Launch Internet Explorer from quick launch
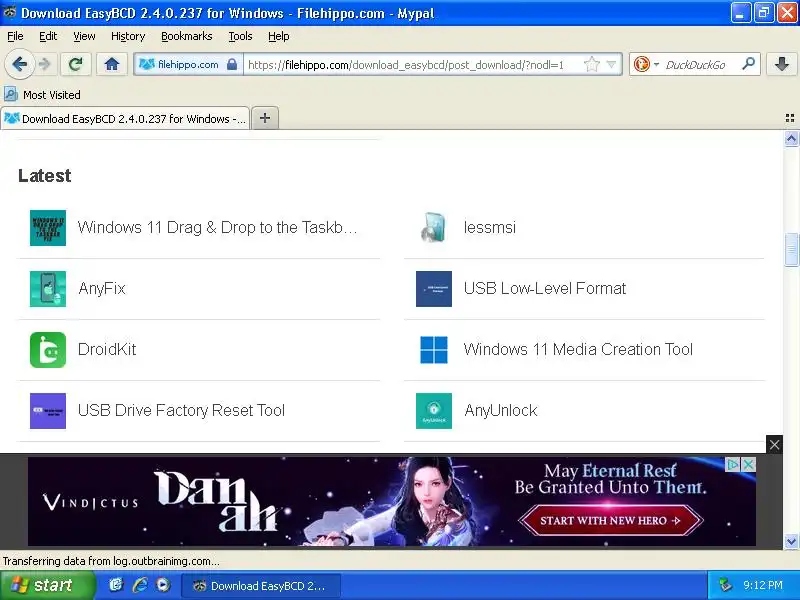 (140, 585)
